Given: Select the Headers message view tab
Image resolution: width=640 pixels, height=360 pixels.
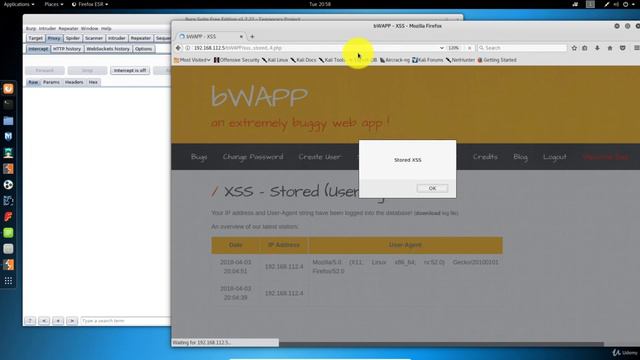Looking at the screenshot, I should [74, 82].
